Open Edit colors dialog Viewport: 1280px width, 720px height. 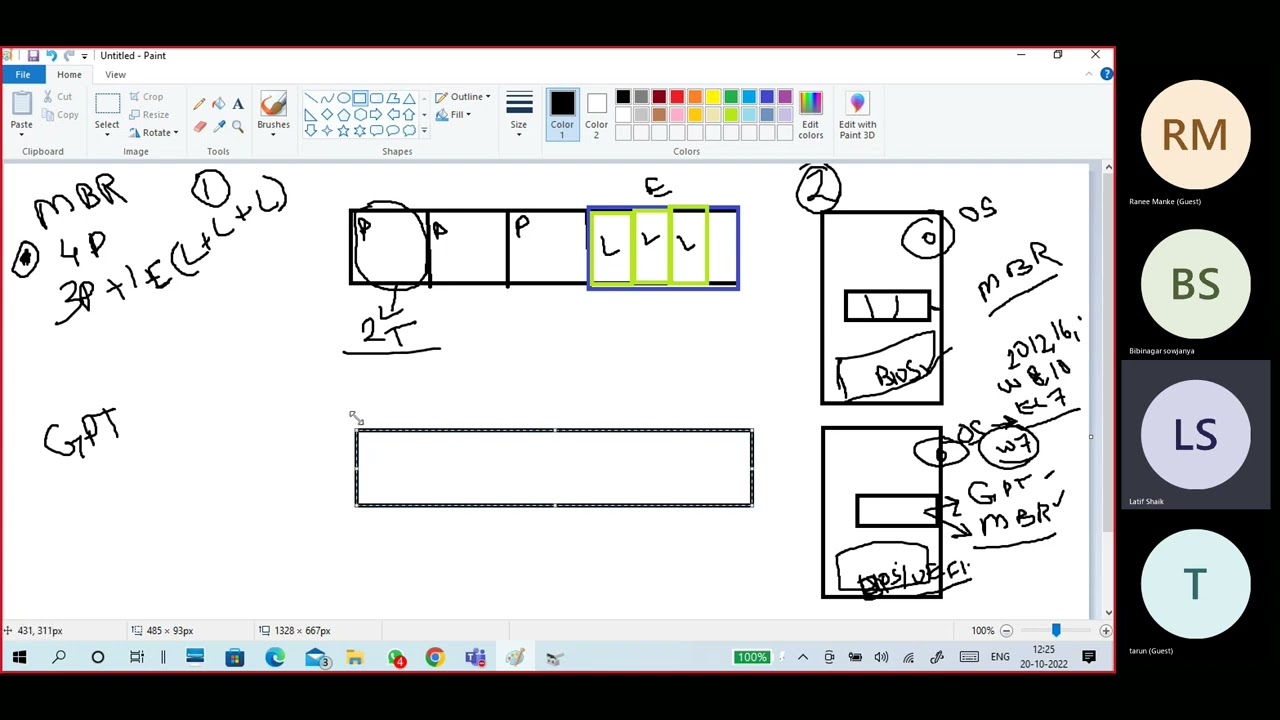810,115
